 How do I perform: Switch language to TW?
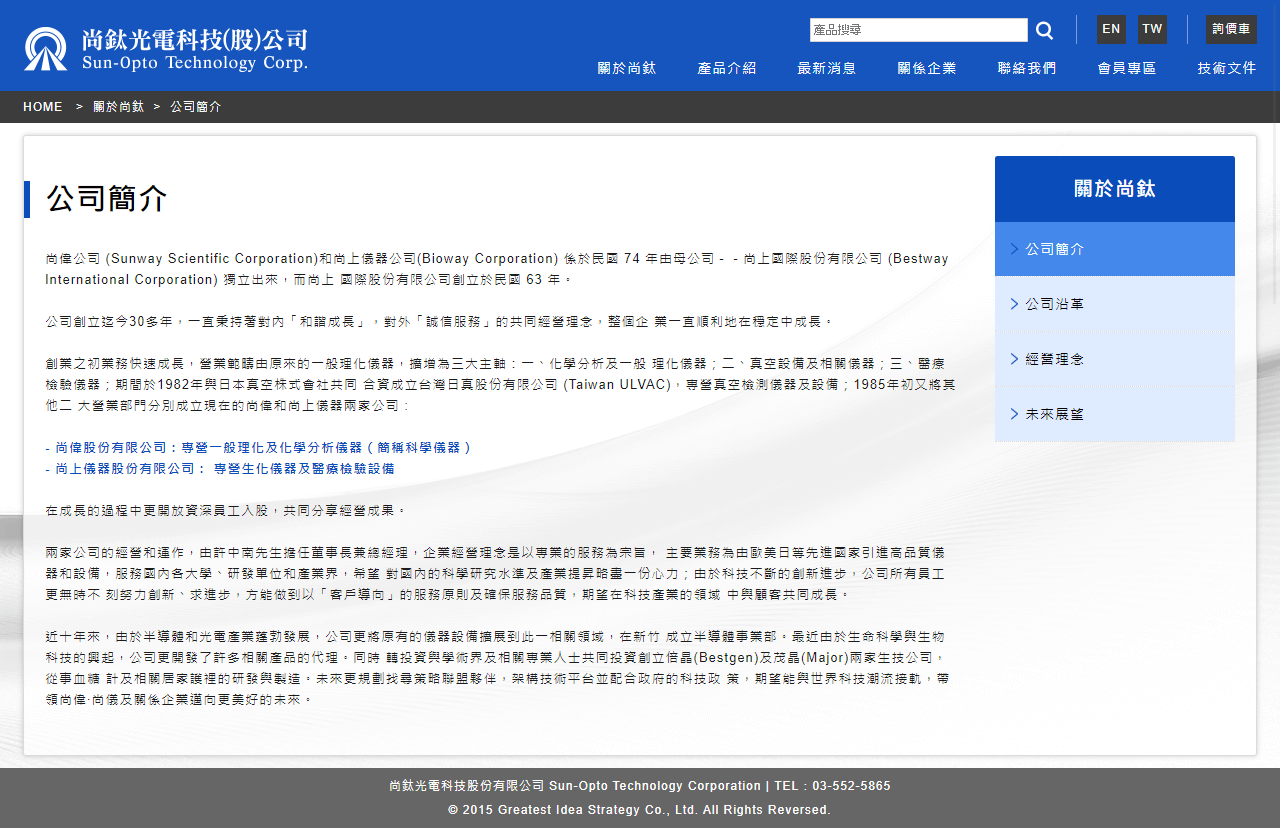tap(1152, 29)
